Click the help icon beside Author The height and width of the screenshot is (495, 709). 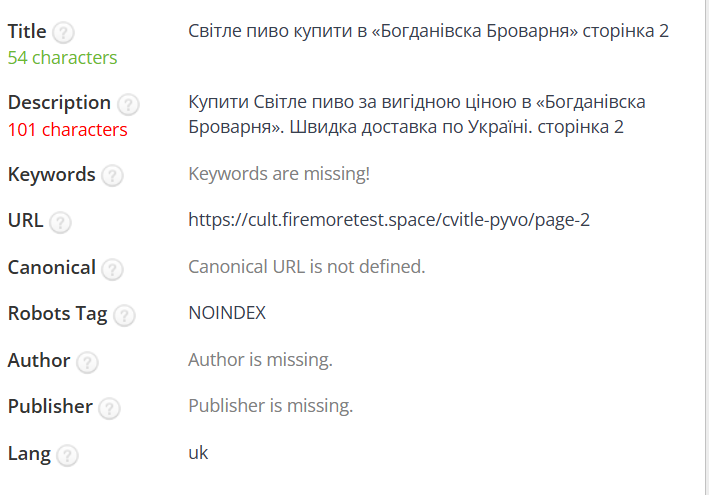click(x=87, y=362)
